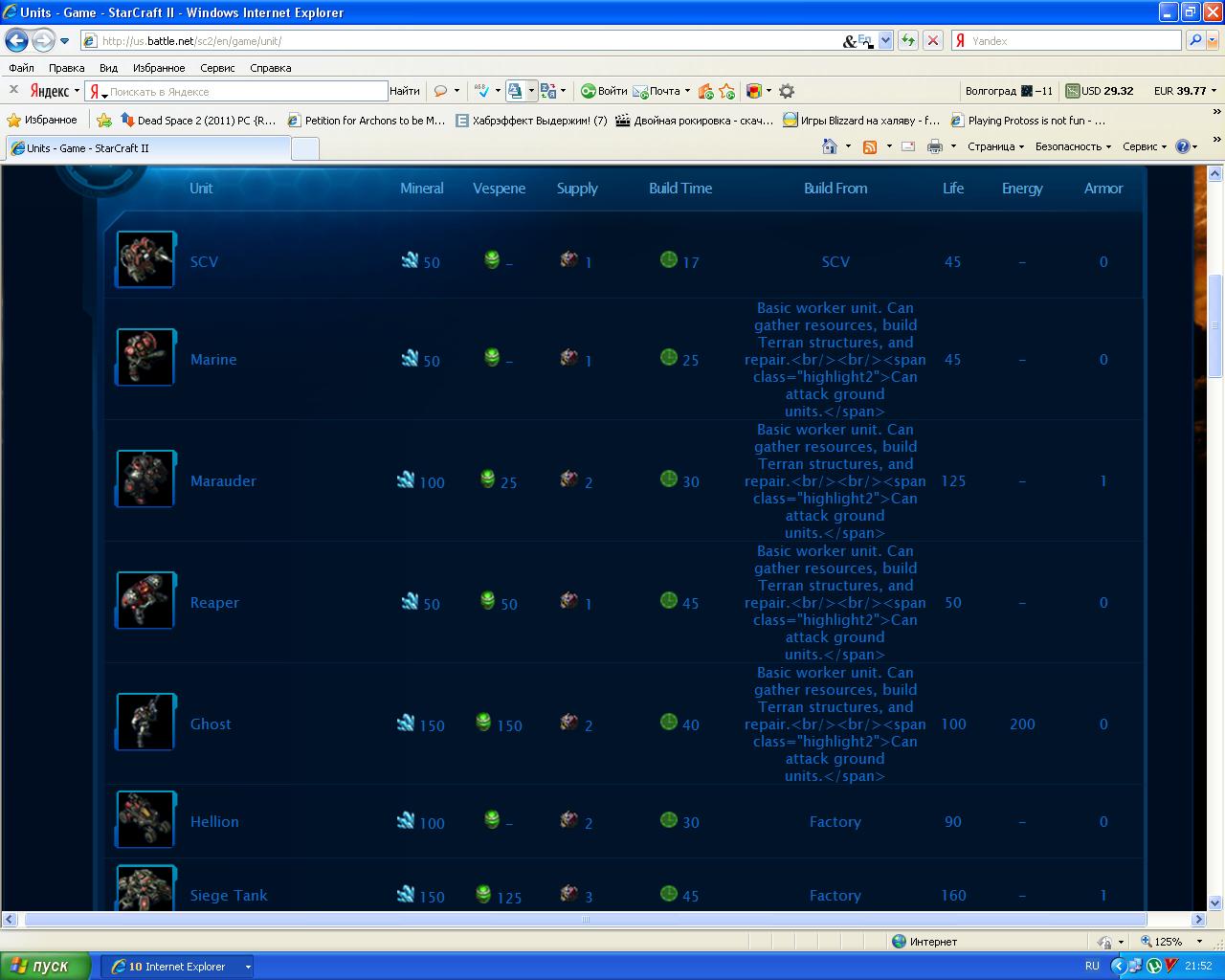This screenshot has height=980, width=1225.
Task: Click the Stop loading X icon
Action: point(933,41)
